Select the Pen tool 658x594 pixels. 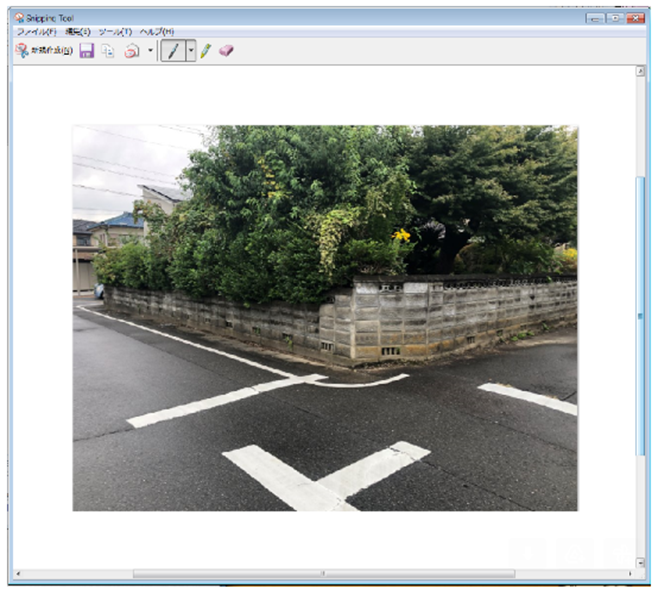coord(172,51)
